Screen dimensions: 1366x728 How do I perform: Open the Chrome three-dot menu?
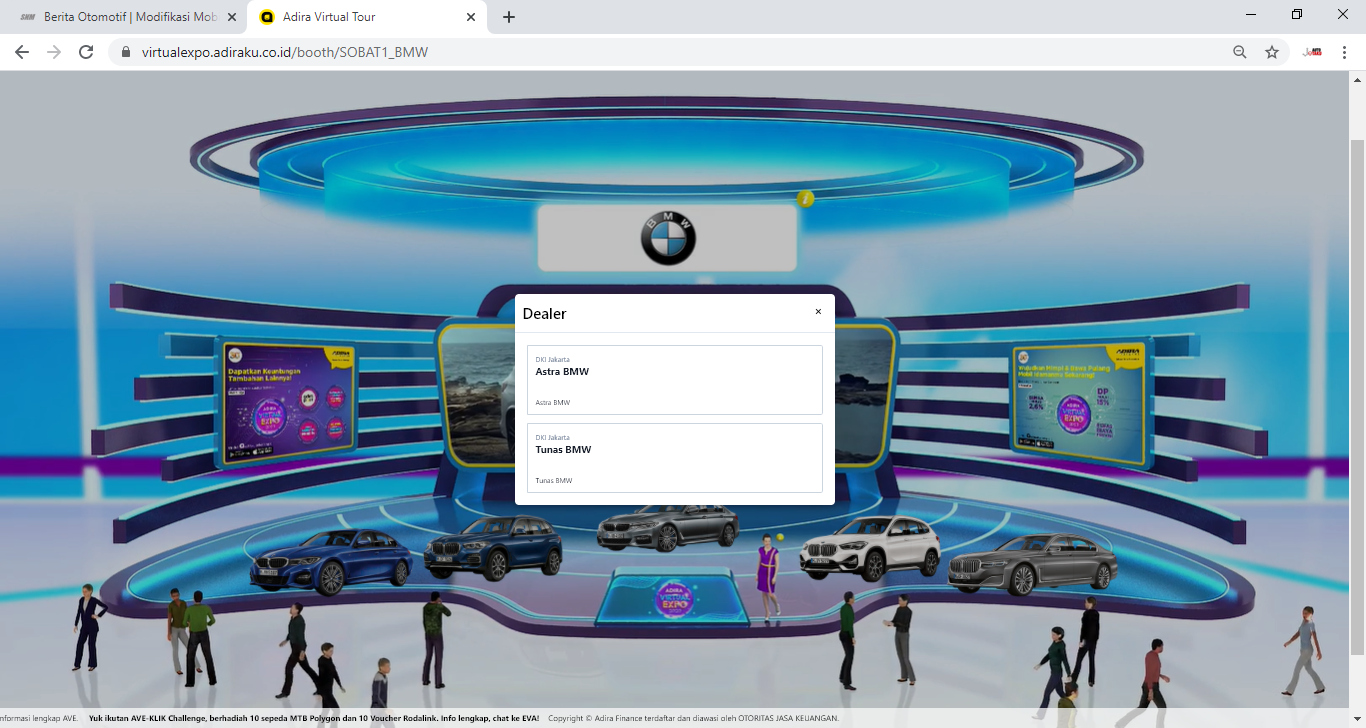coord(1344,52)
